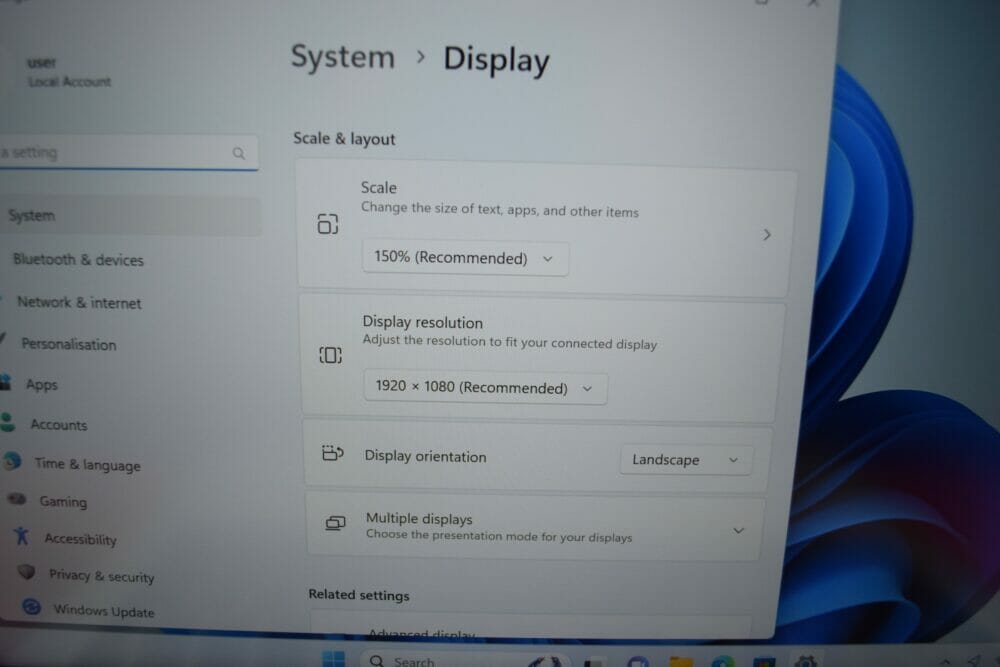This screenshot has height=667, width=1000.
Task: Open Windows Update via its sync icon
Action: [31, 606]
